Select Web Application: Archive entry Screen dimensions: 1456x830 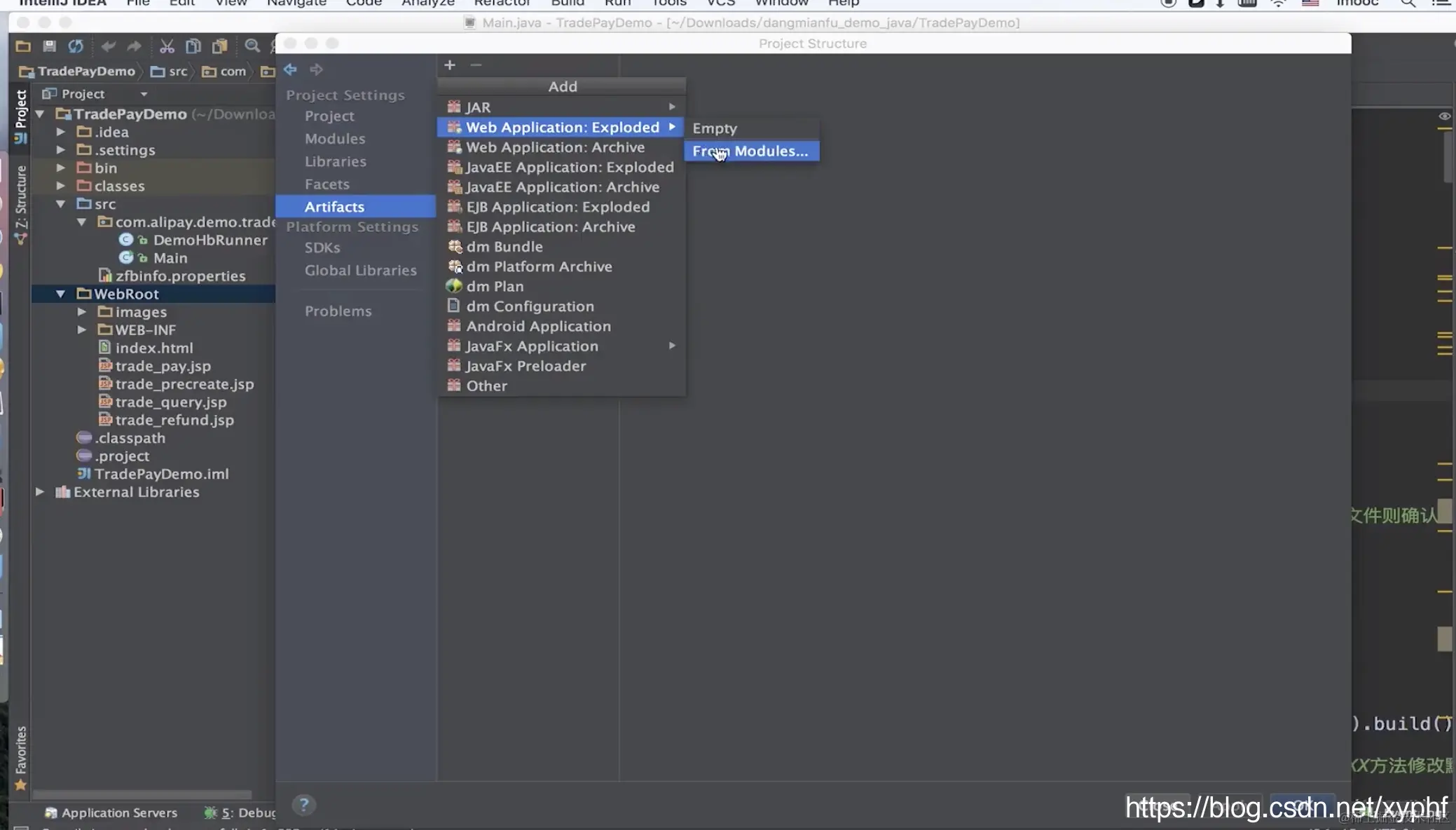tap(555, 147)
